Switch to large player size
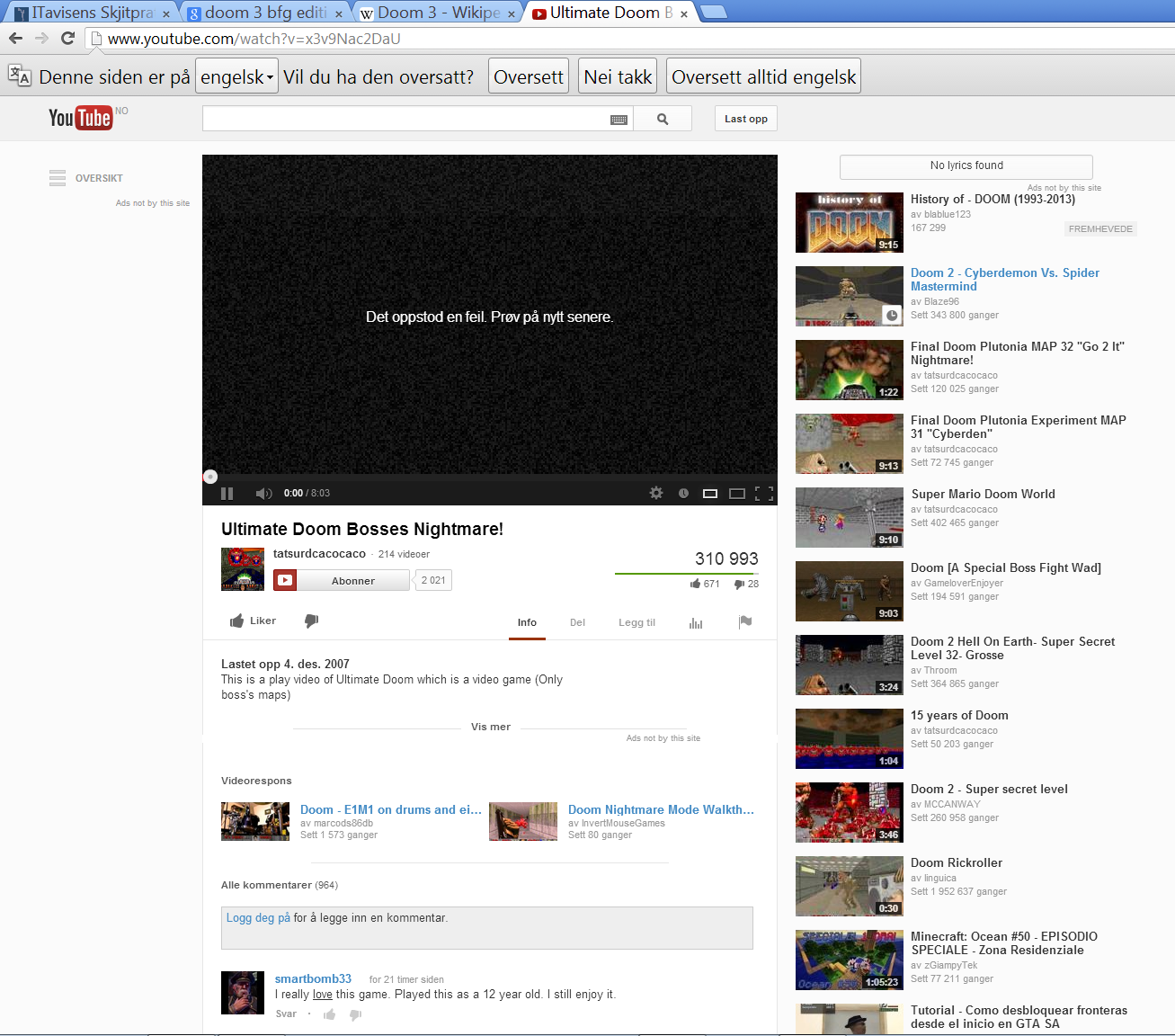This screenshot has width=1175, height=1036. [737, 493]
